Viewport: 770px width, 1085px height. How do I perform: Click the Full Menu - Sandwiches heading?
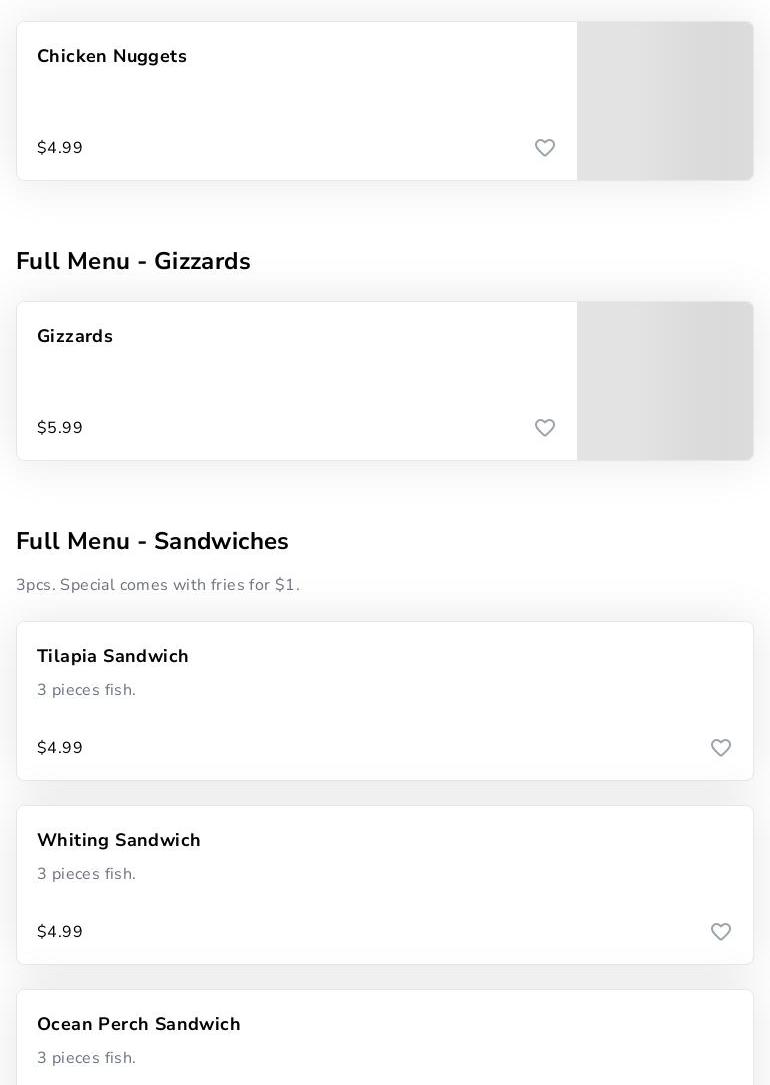152,542
